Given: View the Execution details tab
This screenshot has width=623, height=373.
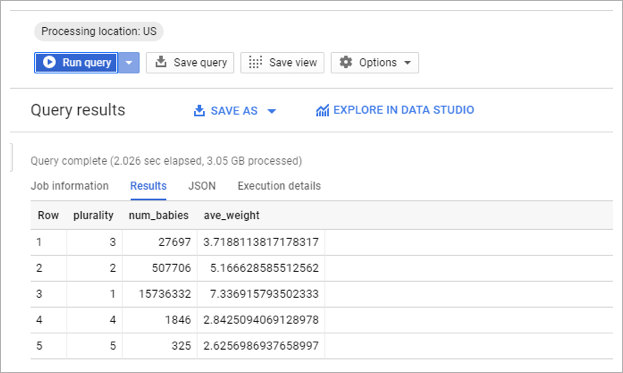Looking at the screenshot, I should pos(279,186).
